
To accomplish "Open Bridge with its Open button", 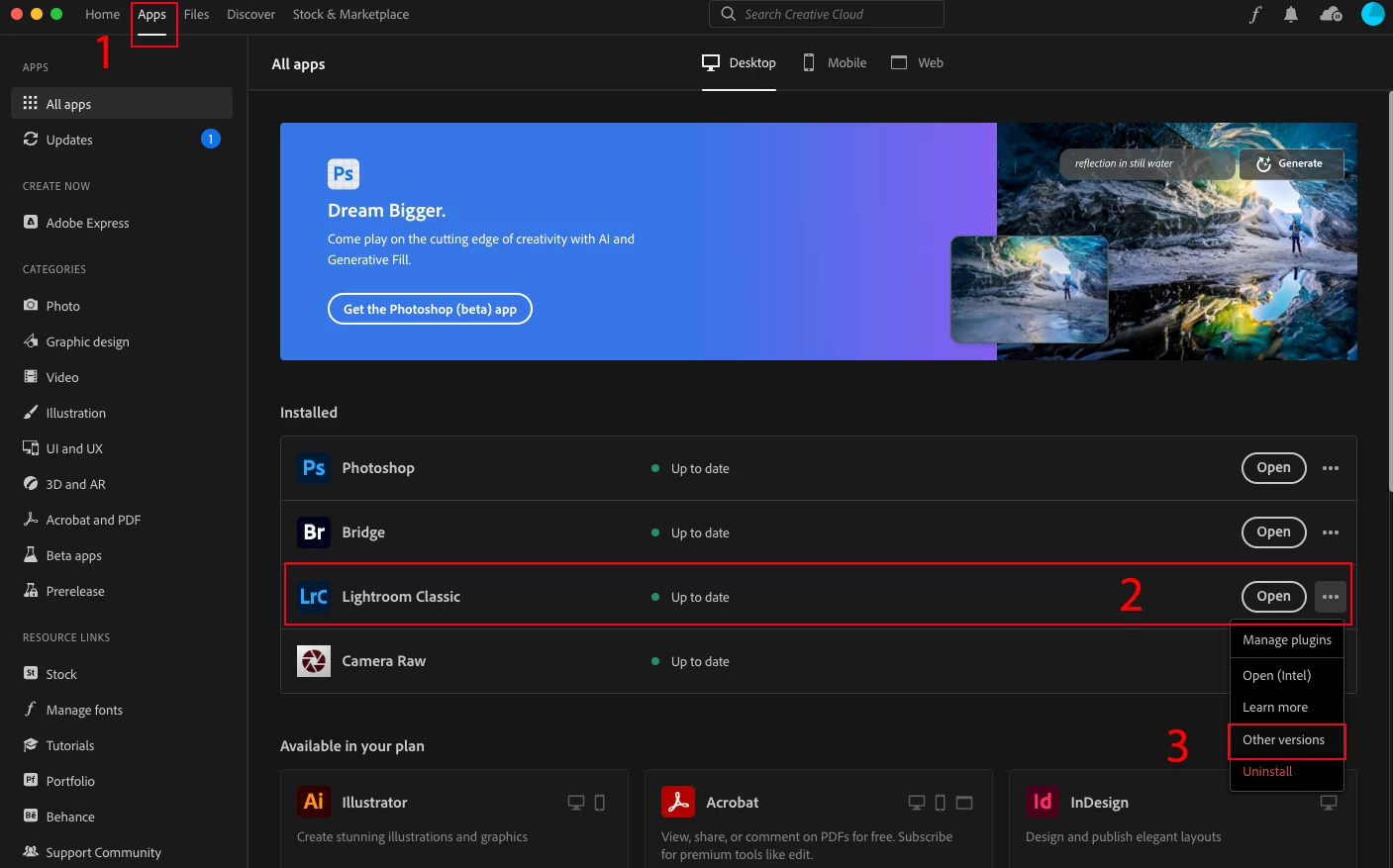I will tap(1273, 532).
